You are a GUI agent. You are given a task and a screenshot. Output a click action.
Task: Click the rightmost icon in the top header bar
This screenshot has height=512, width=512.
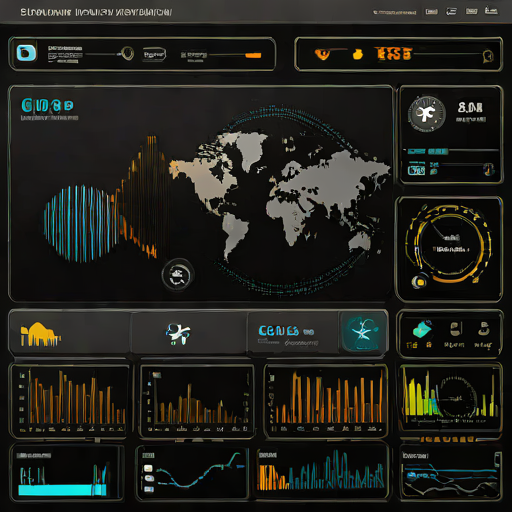coord(491,11)
